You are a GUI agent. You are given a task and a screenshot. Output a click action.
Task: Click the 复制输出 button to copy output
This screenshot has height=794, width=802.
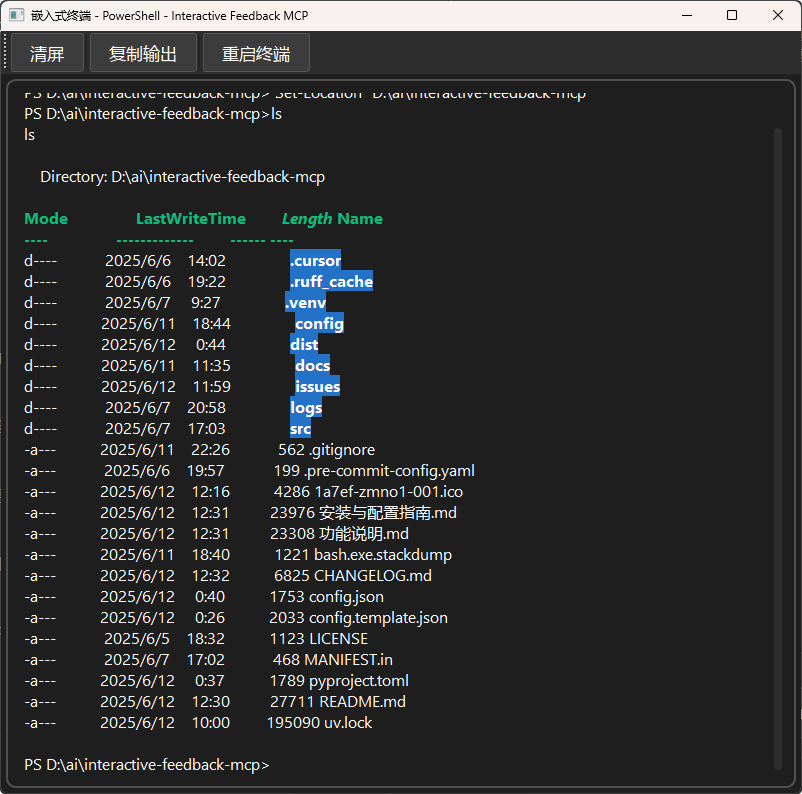coord(142,52)
